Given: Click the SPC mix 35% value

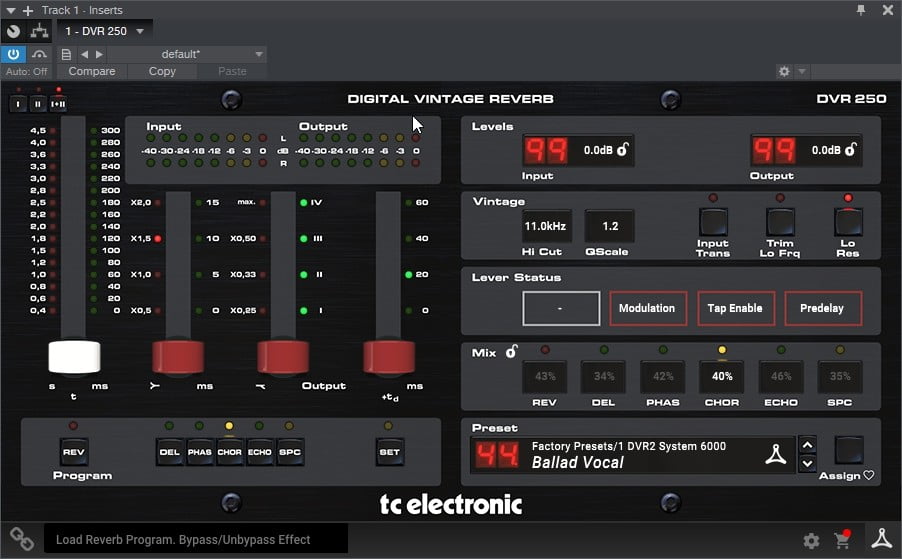Looking at the screenshot, I should pyautogui.click(x=840, y=376).
